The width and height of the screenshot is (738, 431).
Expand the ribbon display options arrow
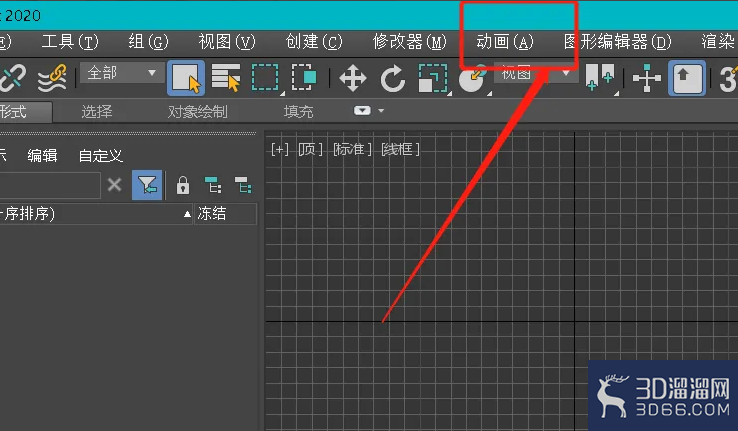coord(381,111)
